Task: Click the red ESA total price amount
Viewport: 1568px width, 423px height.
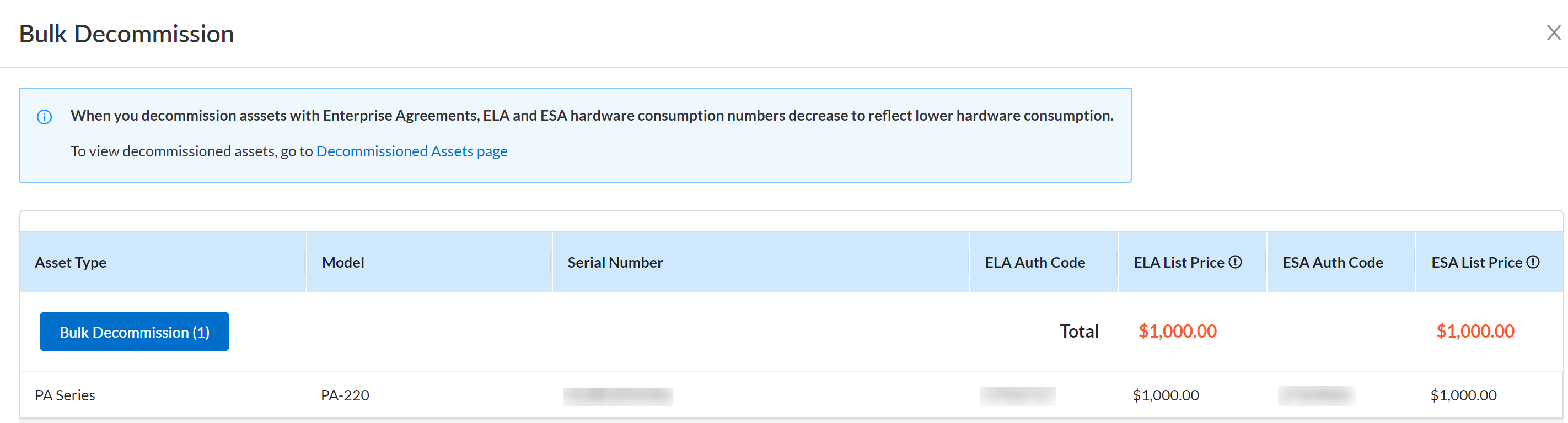Action: (1475, 331)
